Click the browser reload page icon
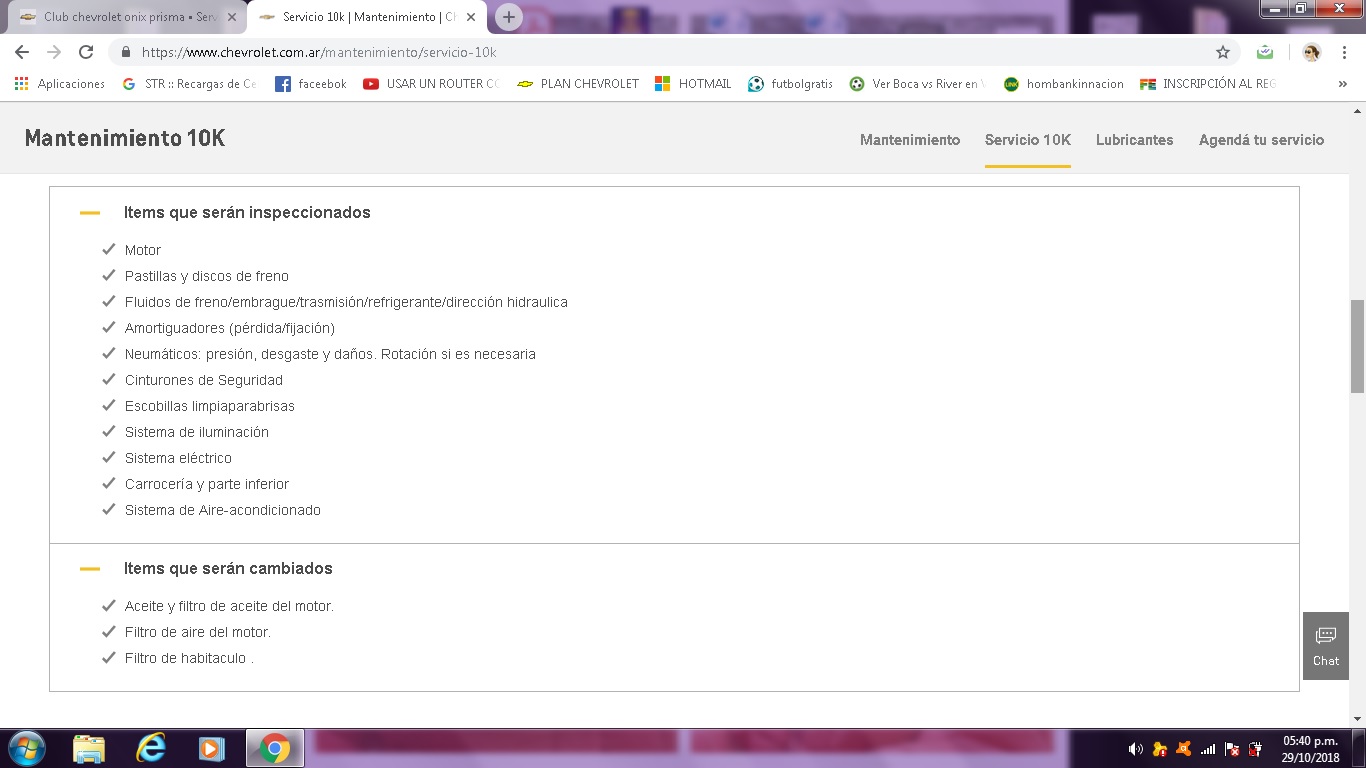 pos(86,52)
